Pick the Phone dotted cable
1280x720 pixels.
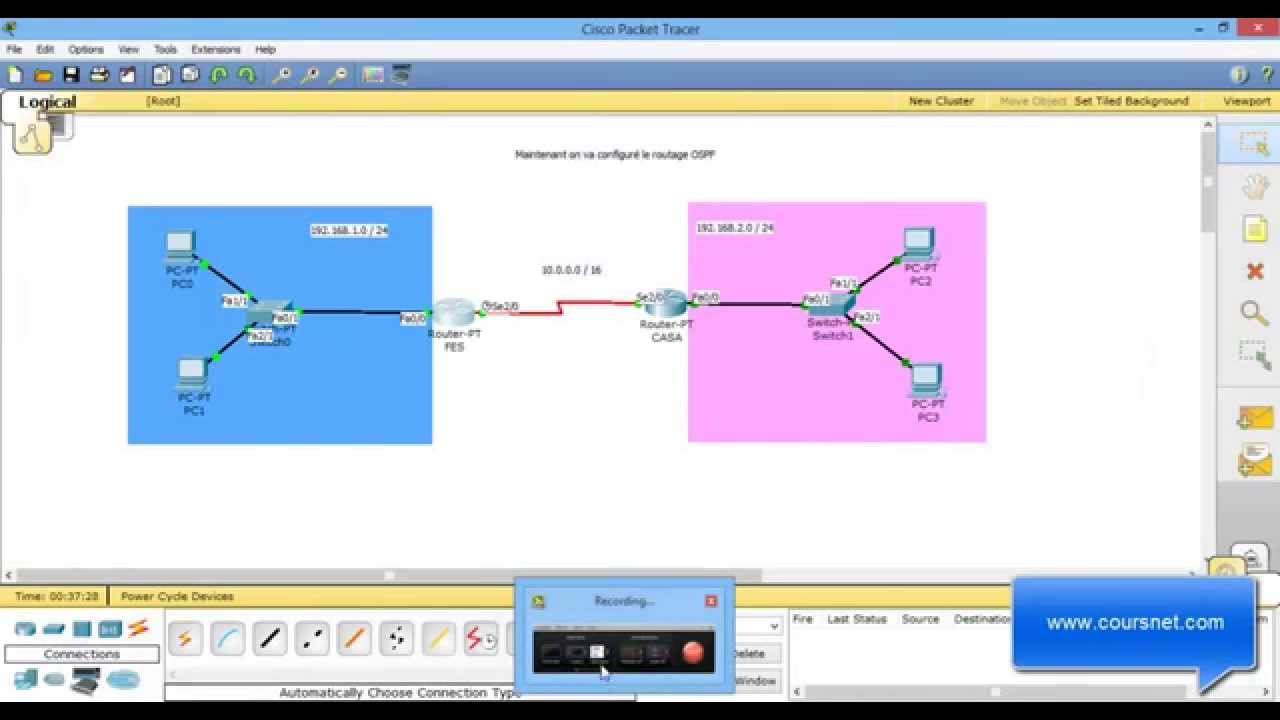click(x=397, y=638)
